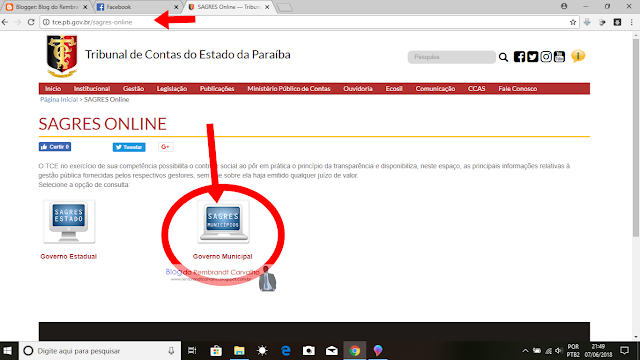Click the POR PTB2 language indicator
Image resolution: width=640 pixels, height=360 pixels.
pyautogui.click(x=573, y=351)
